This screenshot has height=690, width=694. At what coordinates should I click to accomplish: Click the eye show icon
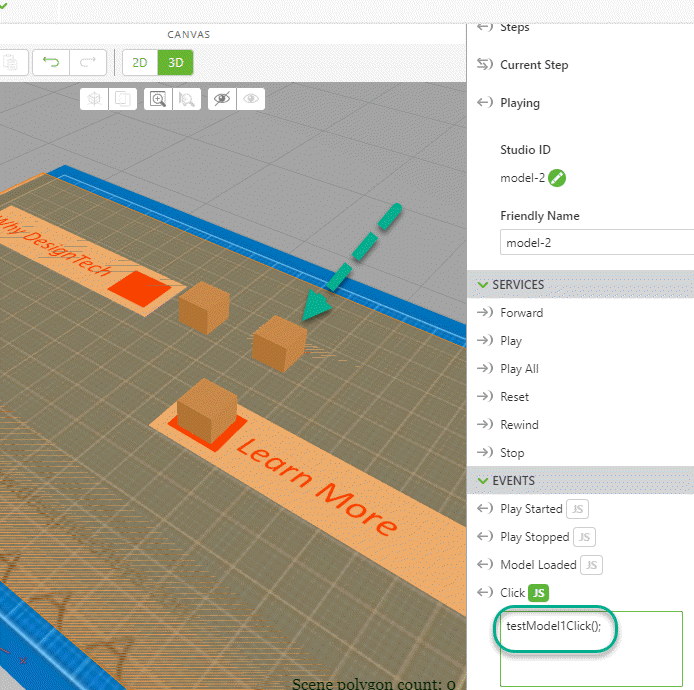[x=251, y=98]
